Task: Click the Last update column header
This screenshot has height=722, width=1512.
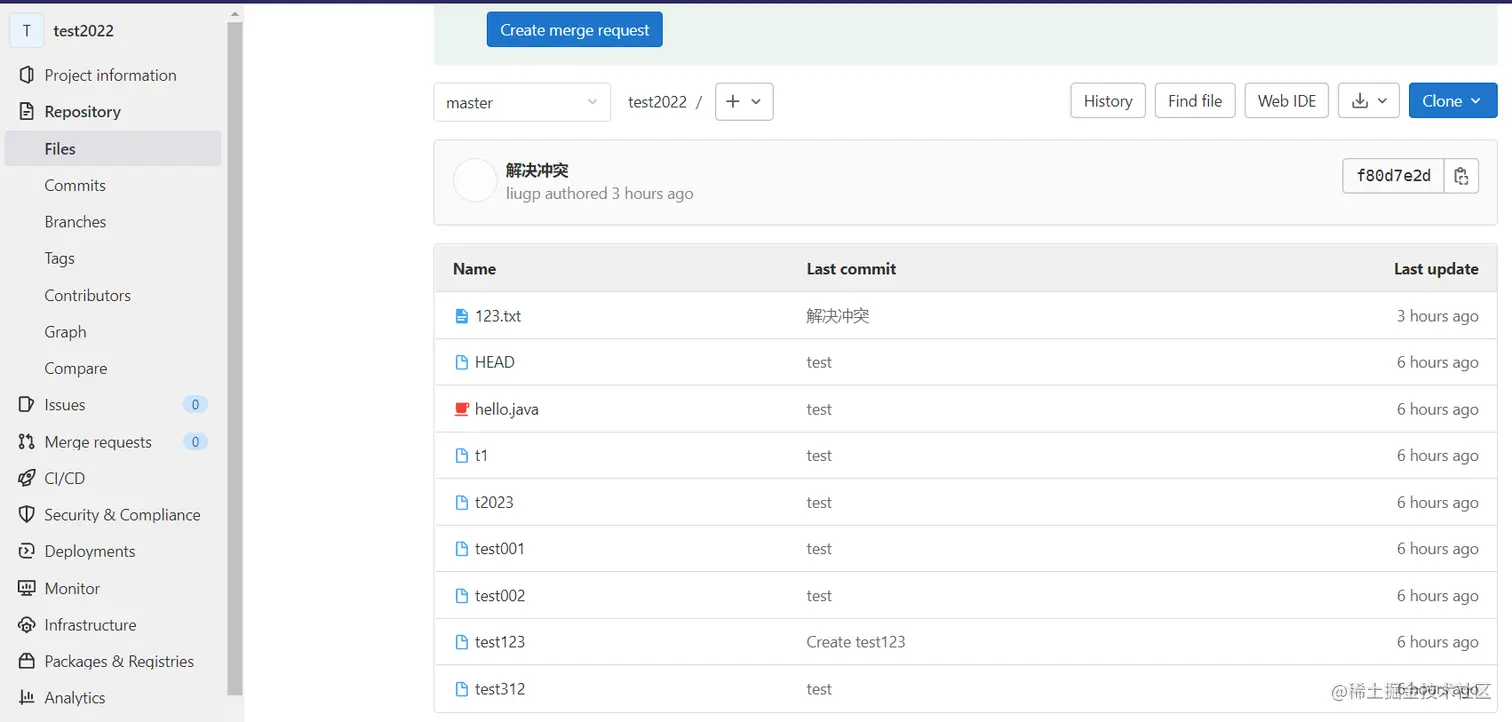Action: [x=1436, y=269]
